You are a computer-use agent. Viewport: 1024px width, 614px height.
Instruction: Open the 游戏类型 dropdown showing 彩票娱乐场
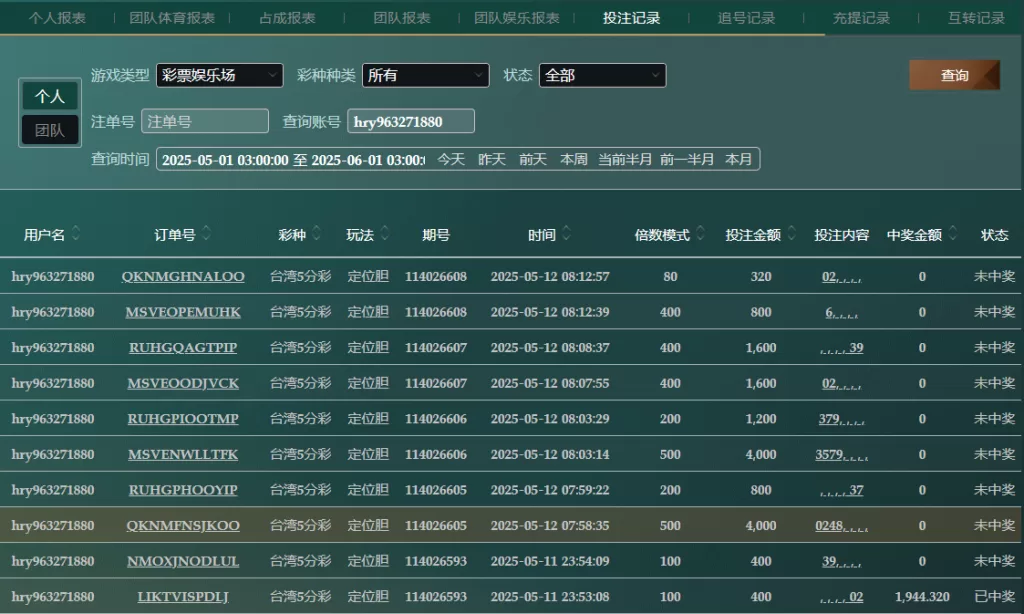point(219,75)
